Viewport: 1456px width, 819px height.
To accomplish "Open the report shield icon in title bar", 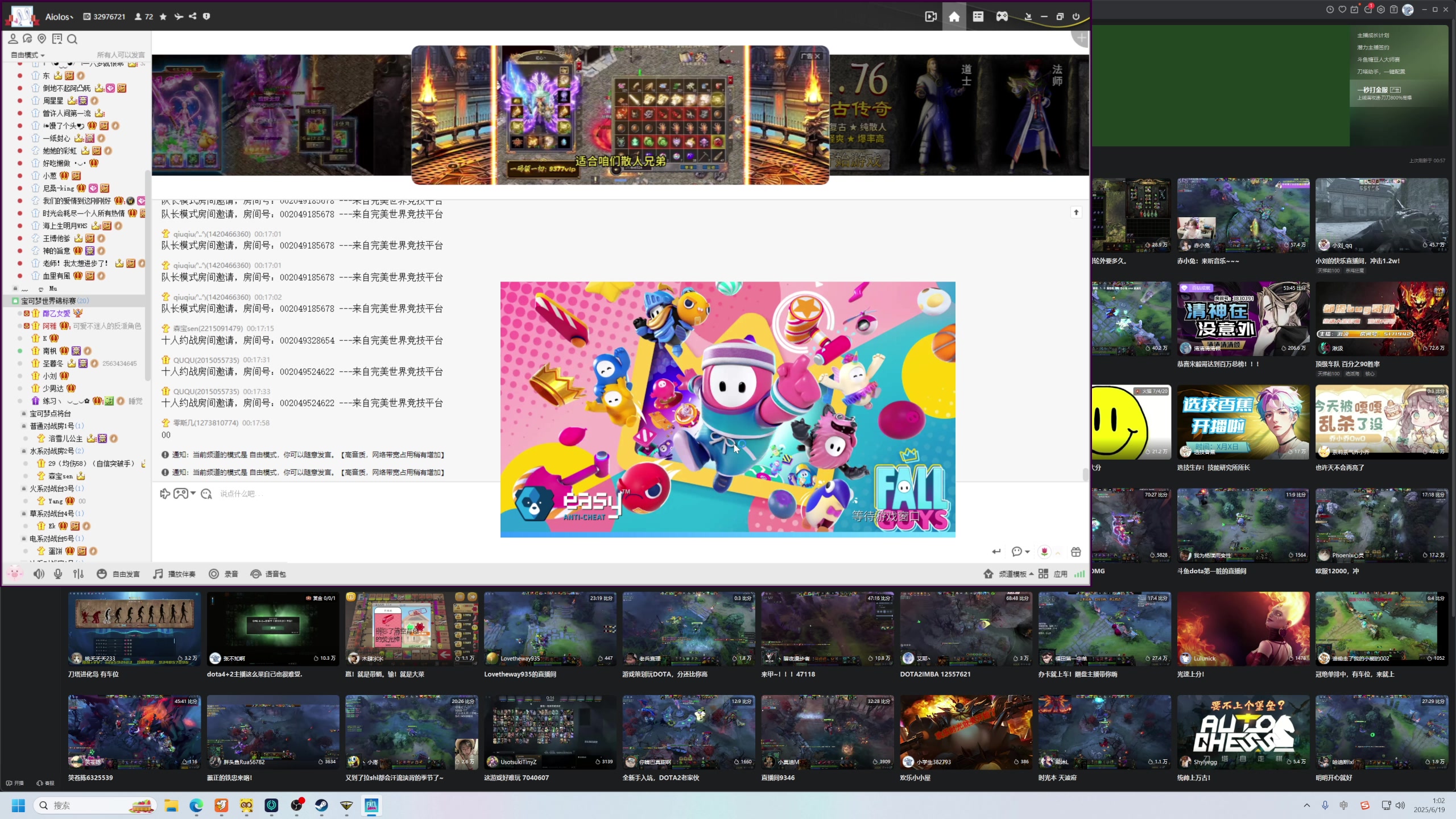I will [206, 16].
